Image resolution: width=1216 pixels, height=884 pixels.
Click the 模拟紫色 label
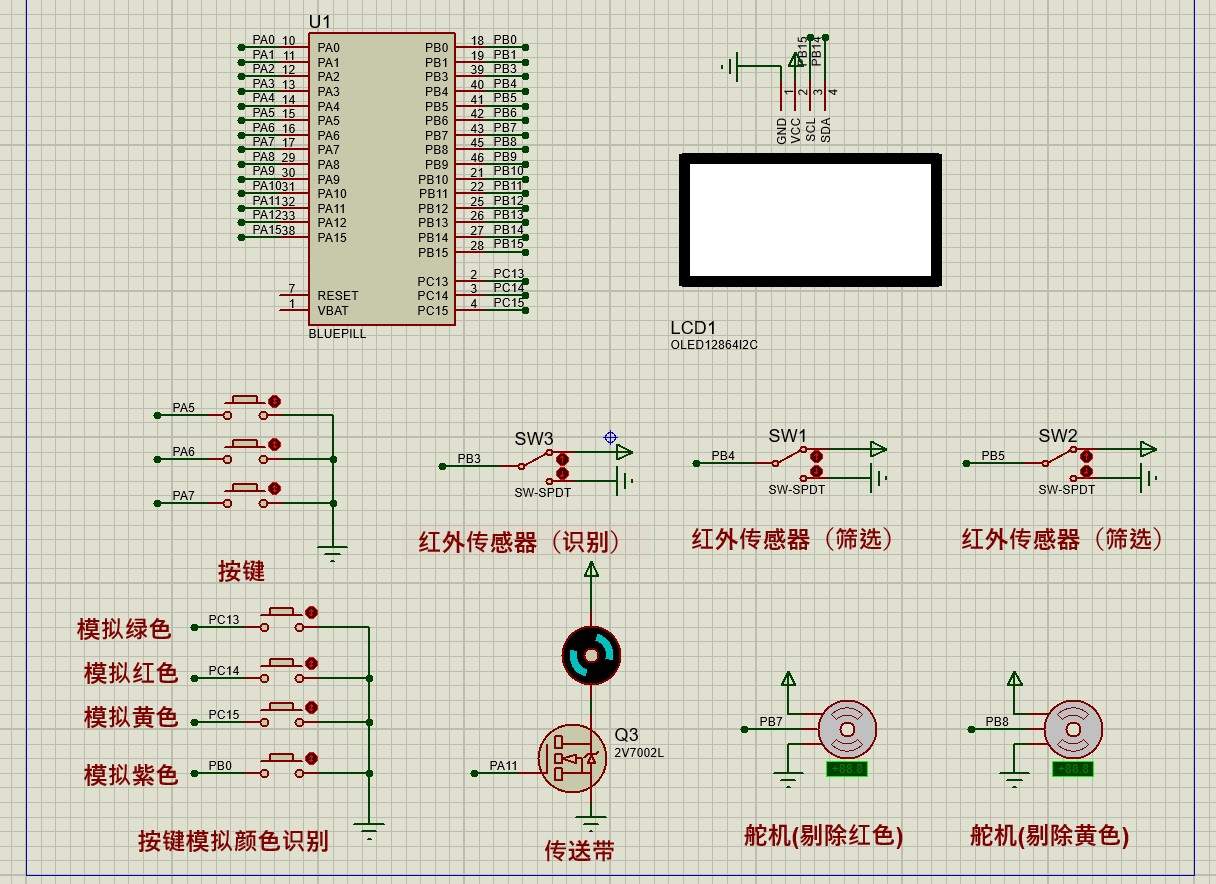[x=131, y=774]
